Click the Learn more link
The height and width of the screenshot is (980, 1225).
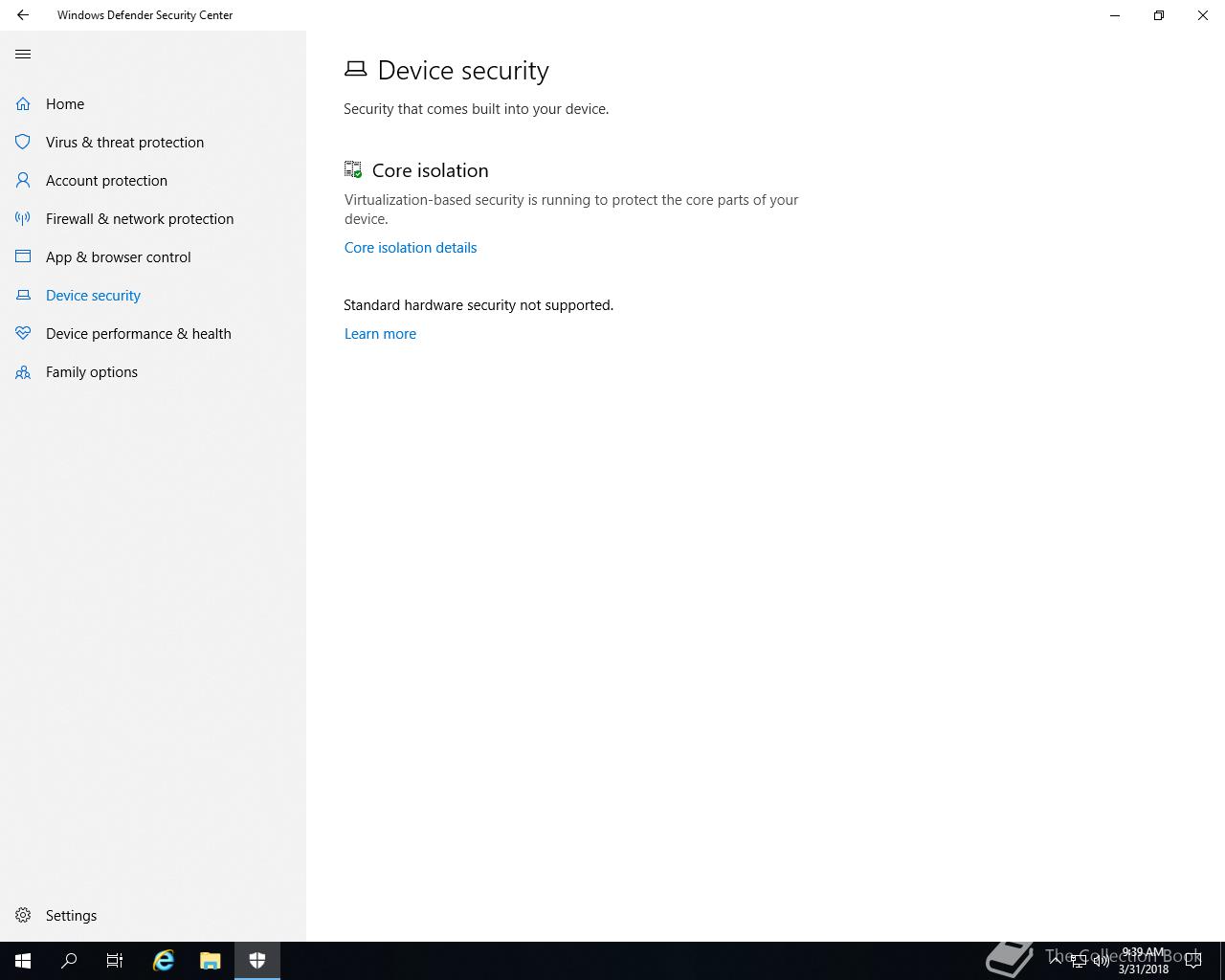coord(380,333)
